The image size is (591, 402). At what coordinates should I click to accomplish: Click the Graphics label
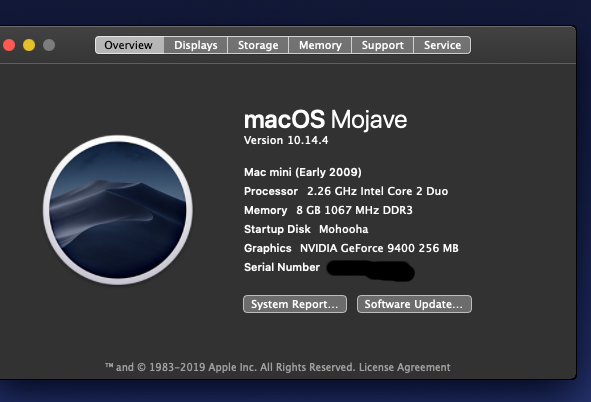click(268, 248)
